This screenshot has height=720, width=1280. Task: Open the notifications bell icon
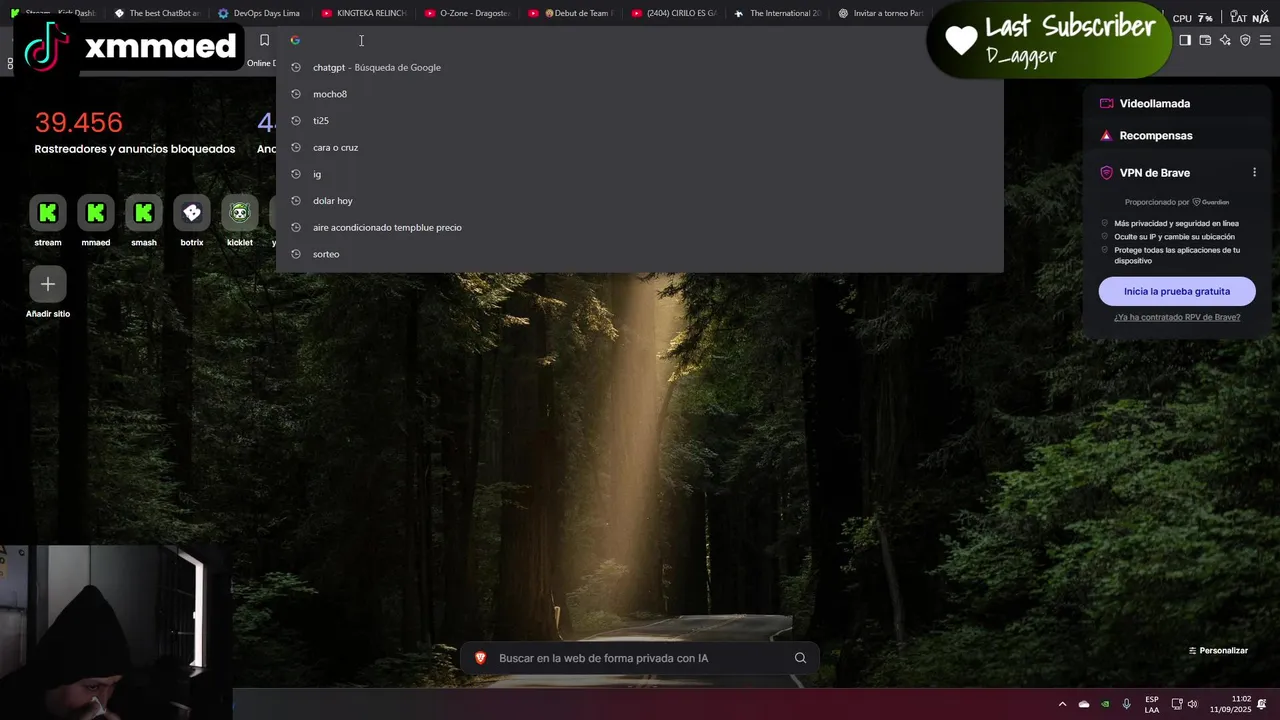1261,704
